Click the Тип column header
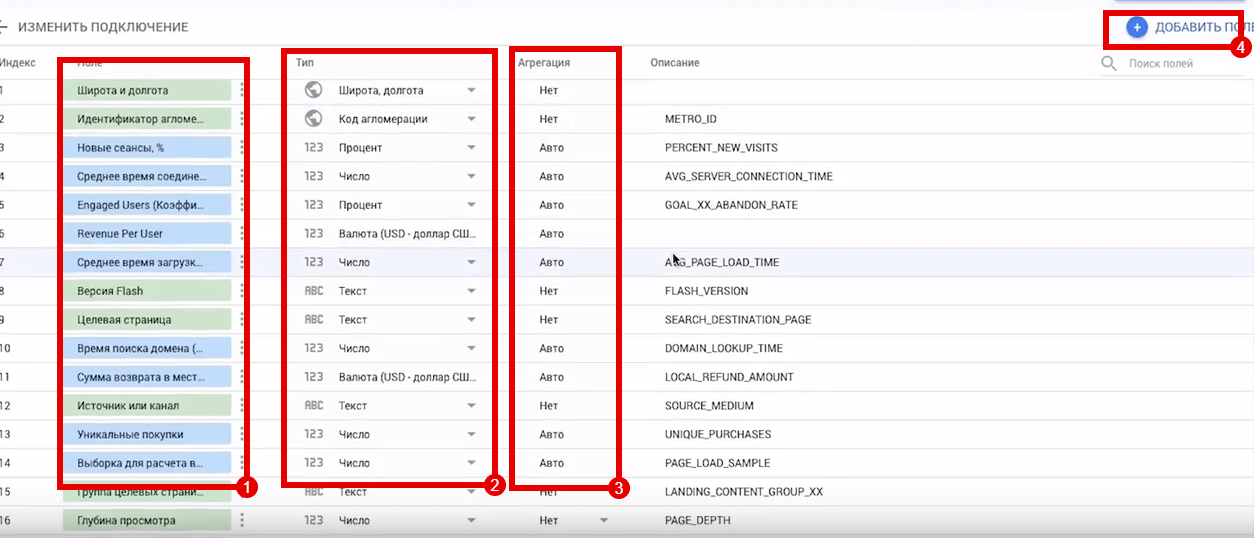The width and height of the screenshot is (1254, 538). point(305,62)
